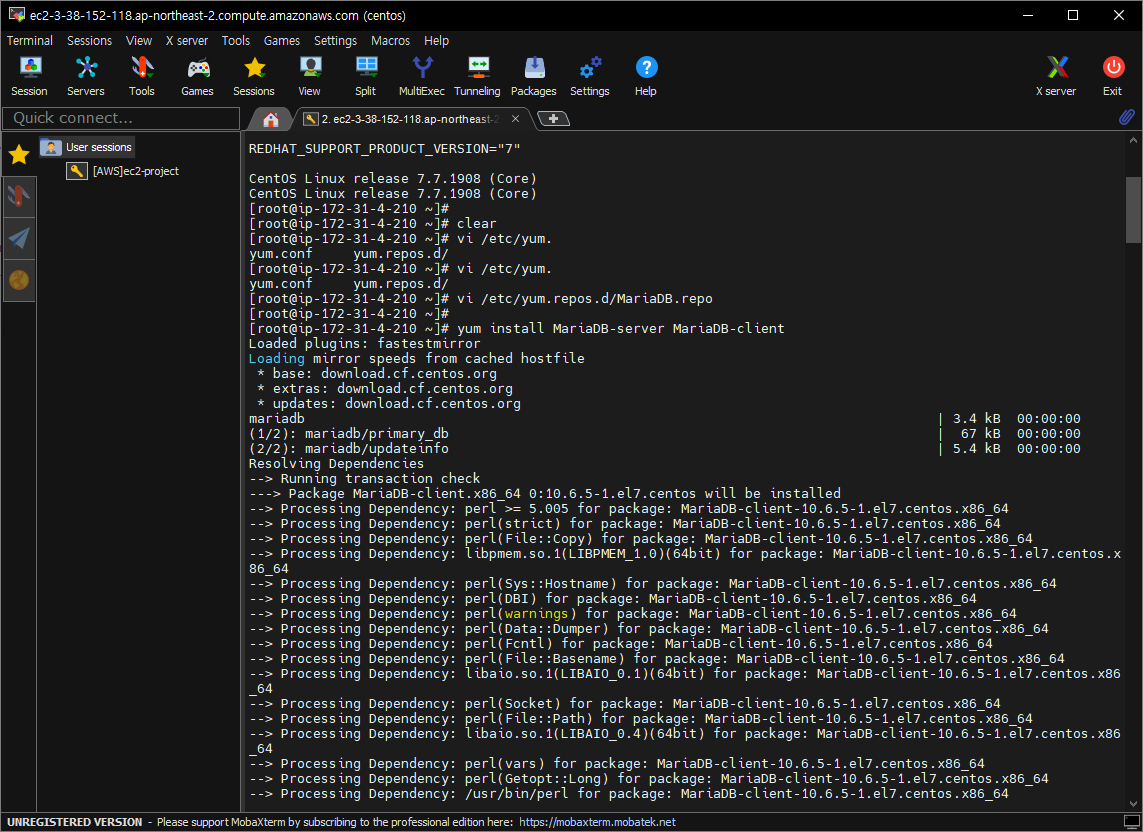Click the terminal scroll up arrow

(x=1133, y=140)
